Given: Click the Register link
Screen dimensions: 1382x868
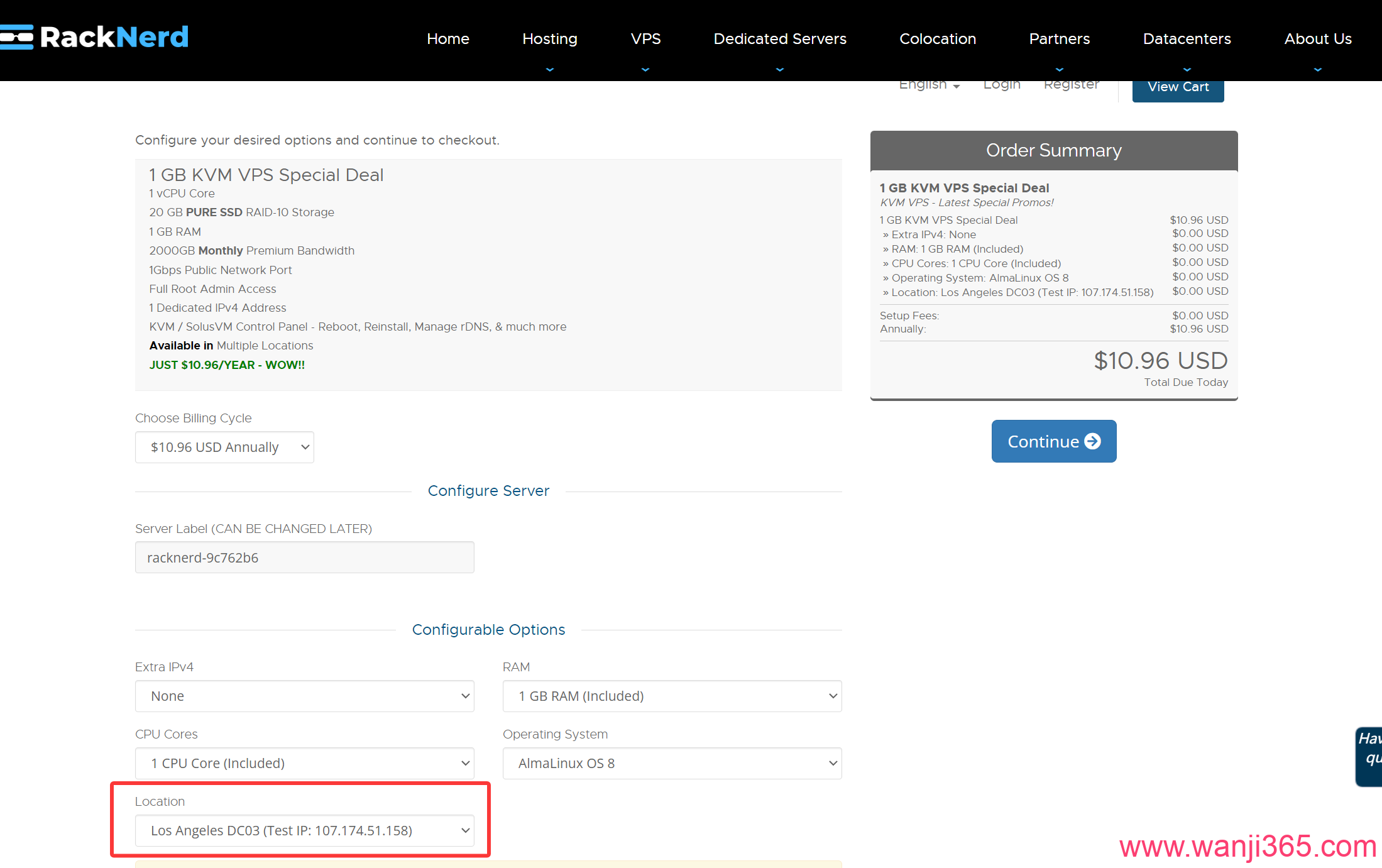Looking at the screenshot, I should [x=1072, y=85].
